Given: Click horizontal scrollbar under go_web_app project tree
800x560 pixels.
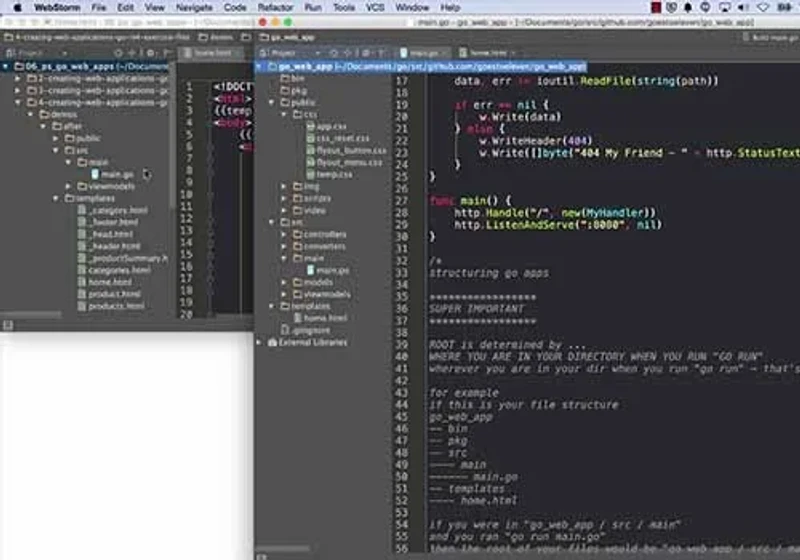Looking at the screenshot, I should (x=283, y=549).
